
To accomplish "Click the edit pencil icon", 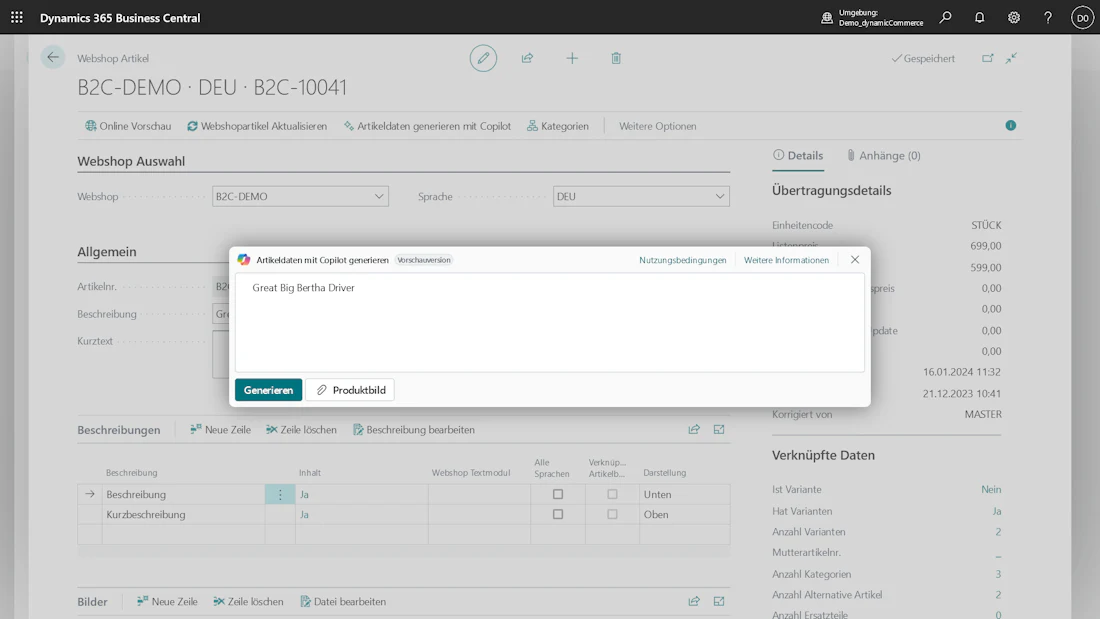I will pos(483,58).
